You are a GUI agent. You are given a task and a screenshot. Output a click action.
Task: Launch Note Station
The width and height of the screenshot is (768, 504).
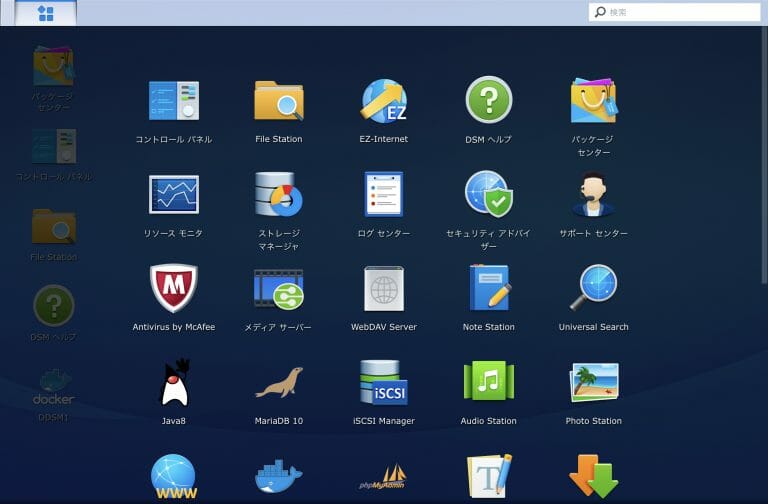pyautogui.click(x=489, y=298)
